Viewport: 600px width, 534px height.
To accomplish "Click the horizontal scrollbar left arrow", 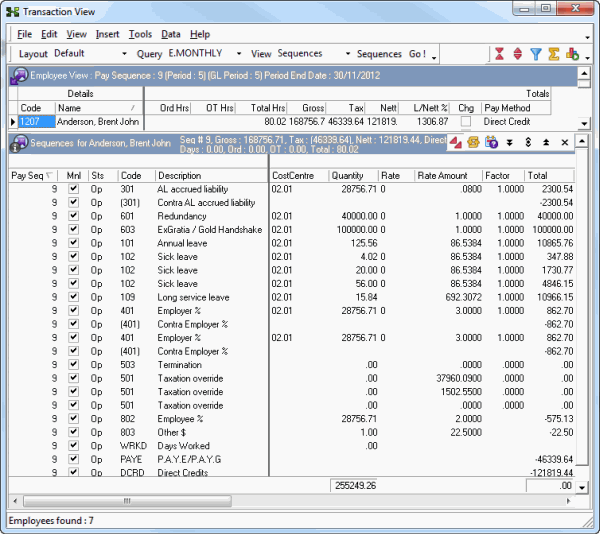I will (15, 501).
